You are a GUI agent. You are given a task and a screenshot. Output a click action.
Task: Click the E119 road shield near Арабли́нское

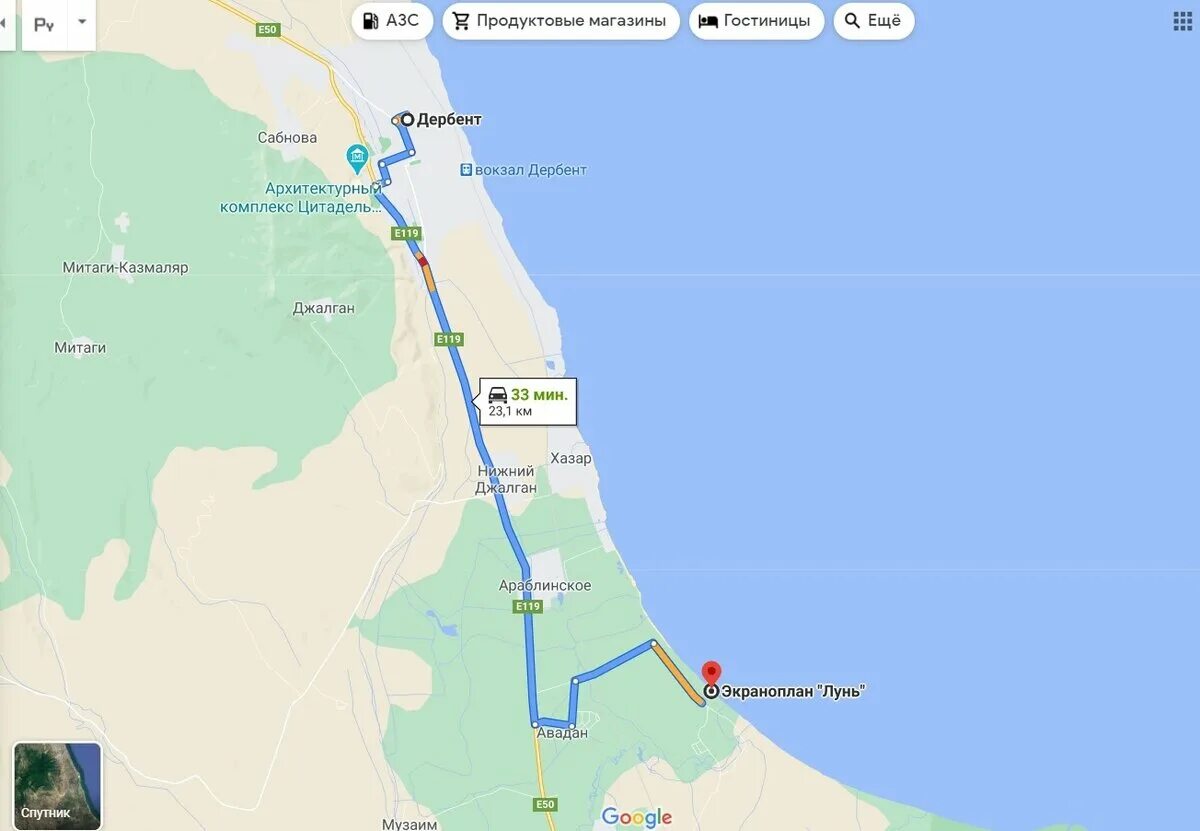(x=529, y=606)
